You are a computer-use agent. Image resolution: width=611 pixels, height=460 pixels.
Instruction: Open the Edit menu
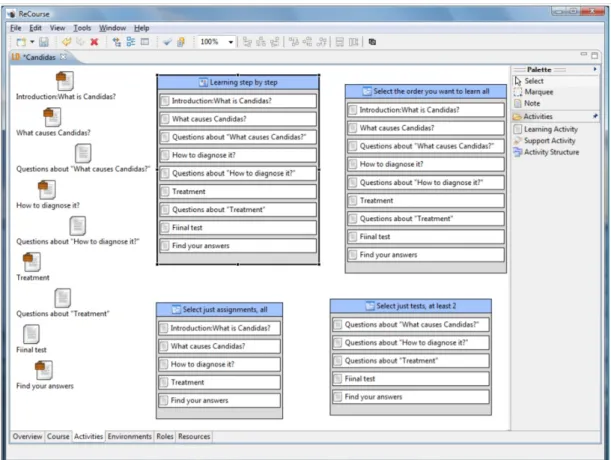[x=35, y=28]
